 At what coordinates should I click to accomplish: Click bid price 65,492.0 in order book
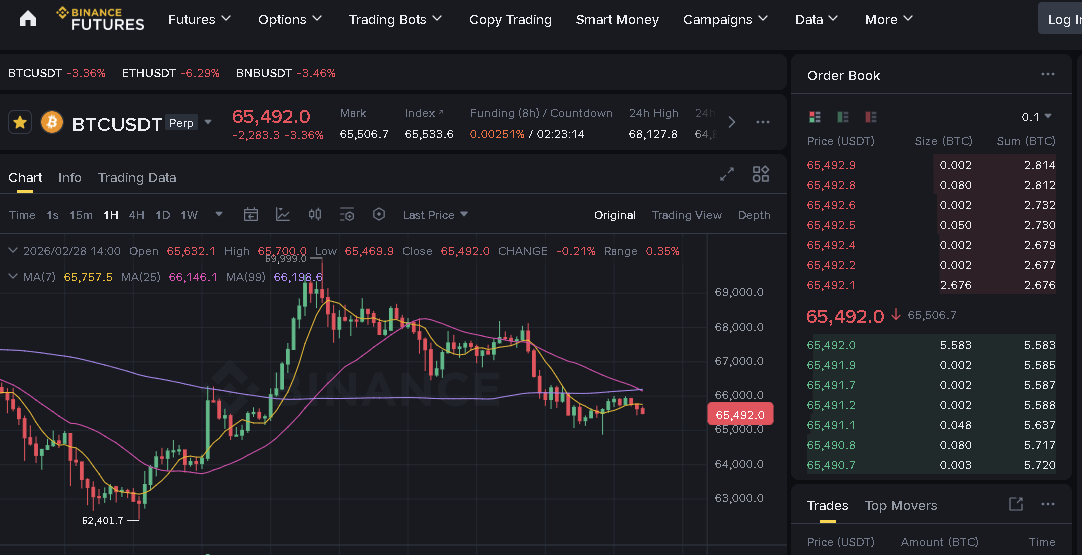click(831, 344)
